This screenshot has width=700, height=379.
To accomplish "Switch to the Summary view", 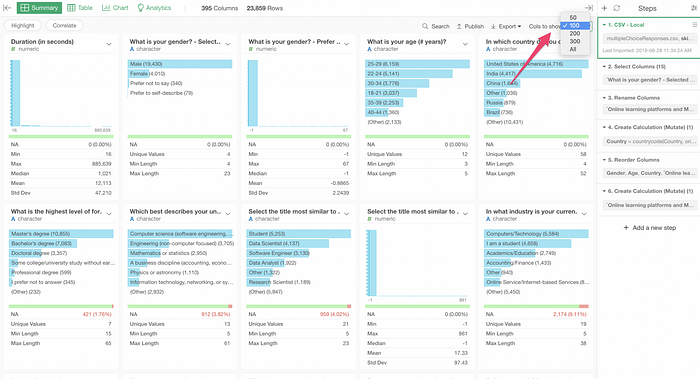I will [39, 8].
